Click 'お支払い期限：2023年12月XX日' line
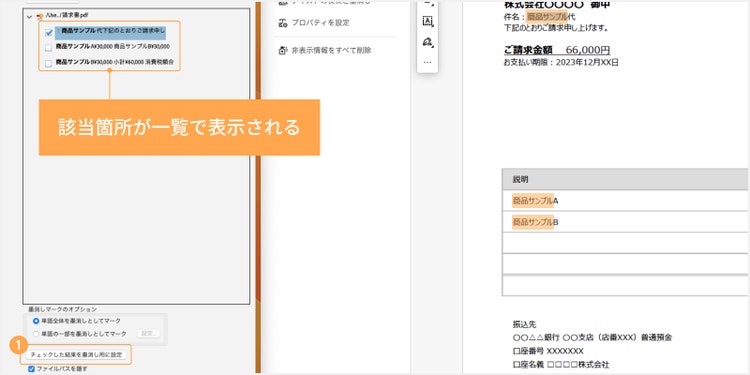This screenshot has width=750, height=375. 561,62
